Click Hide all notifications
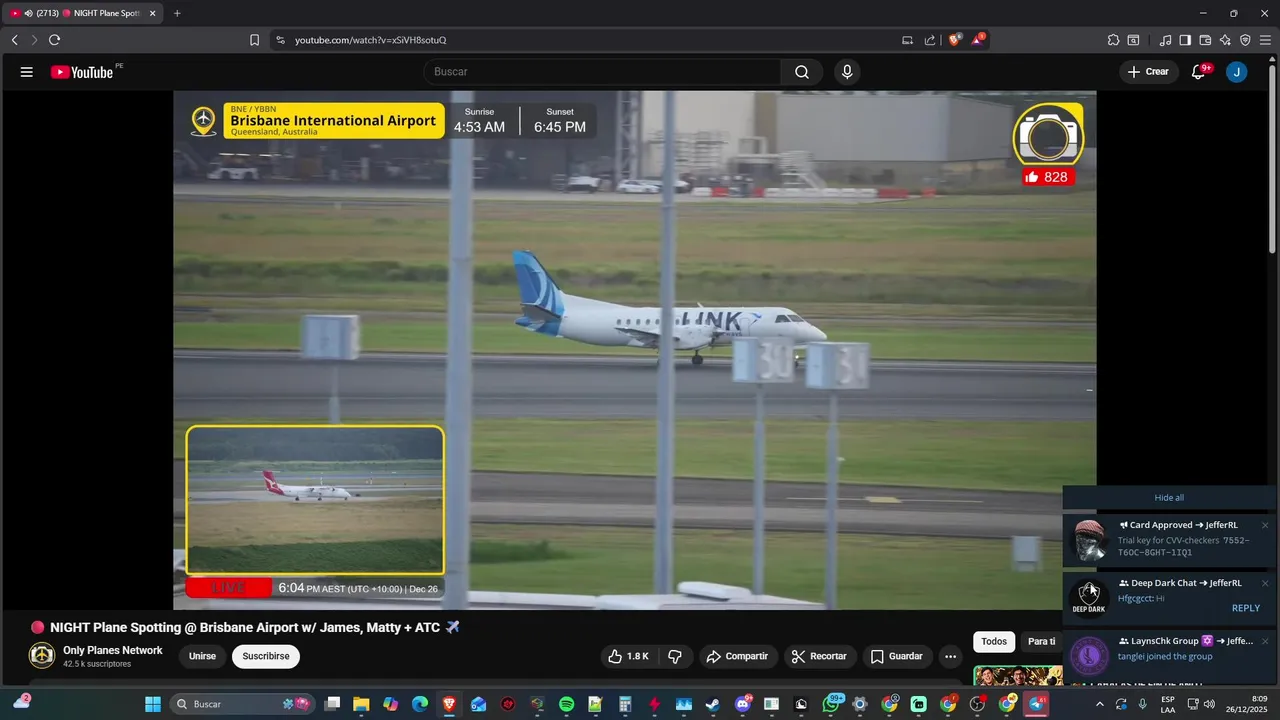Image resolution: width=1280 pixels, height=720 pixels. 1169,497
